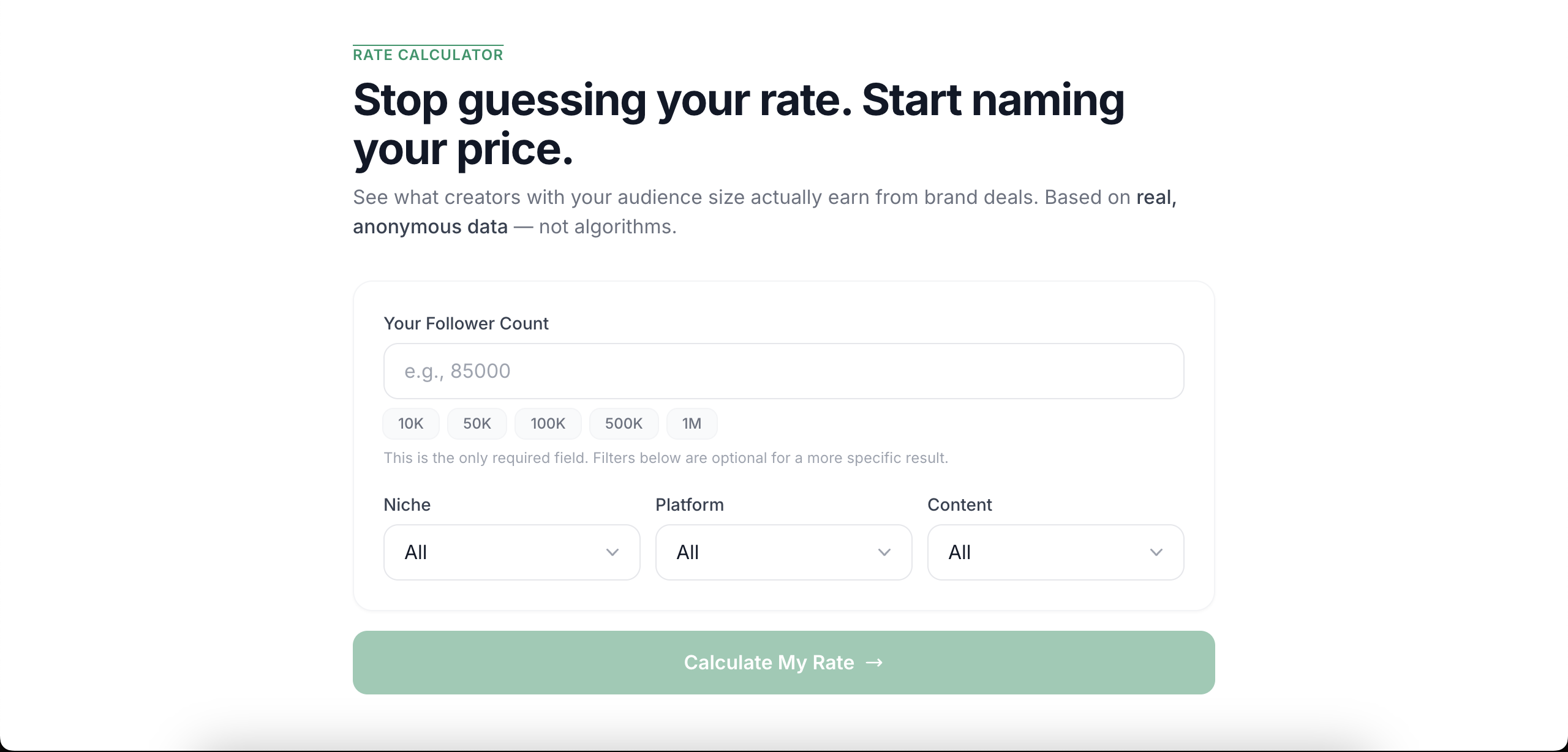Tap the 1M follower preset chip
The width and height of the screenshot is (1568, 752).
click(x=692, y=424)
